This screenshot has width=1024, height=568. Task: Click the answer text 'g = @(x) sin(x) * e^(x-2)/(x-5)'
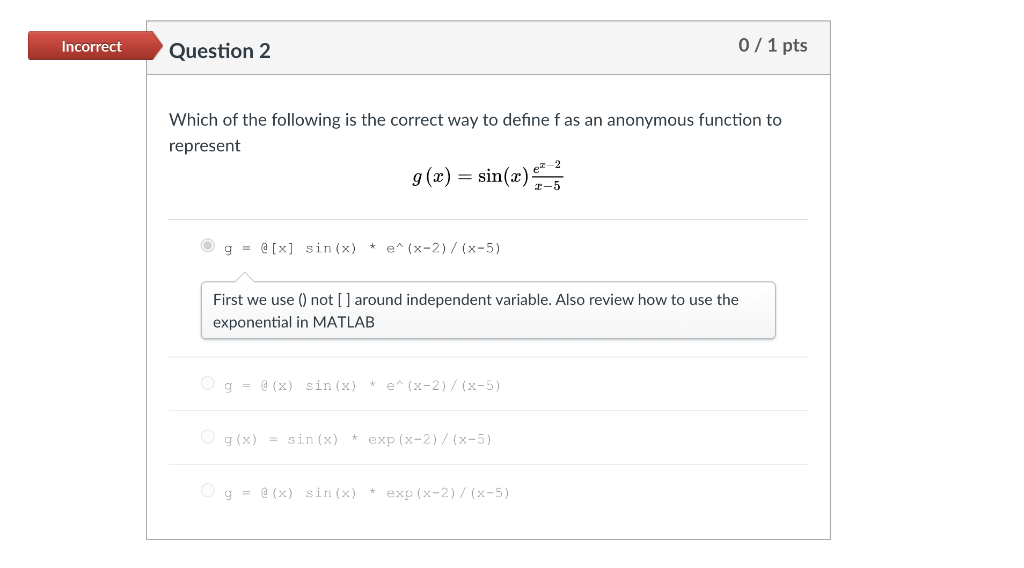tap(362, 385)
